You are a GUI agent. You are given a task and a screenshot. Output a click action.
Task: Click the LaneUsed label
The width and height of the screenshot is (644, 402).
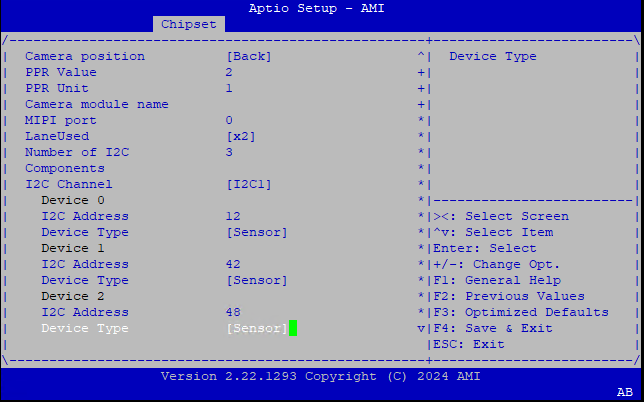click(x=57, y=136)
